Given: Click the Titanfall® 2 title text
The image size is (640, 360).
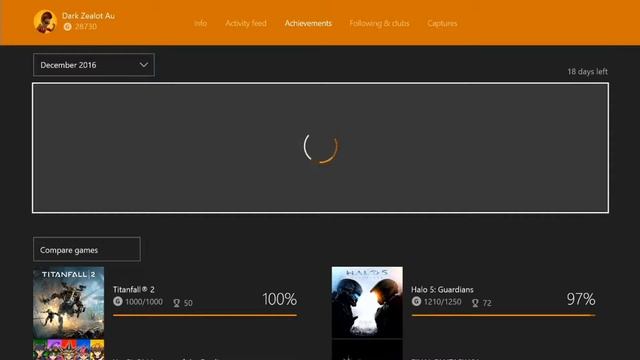Looking at the screenshot, I should (134, 289).
